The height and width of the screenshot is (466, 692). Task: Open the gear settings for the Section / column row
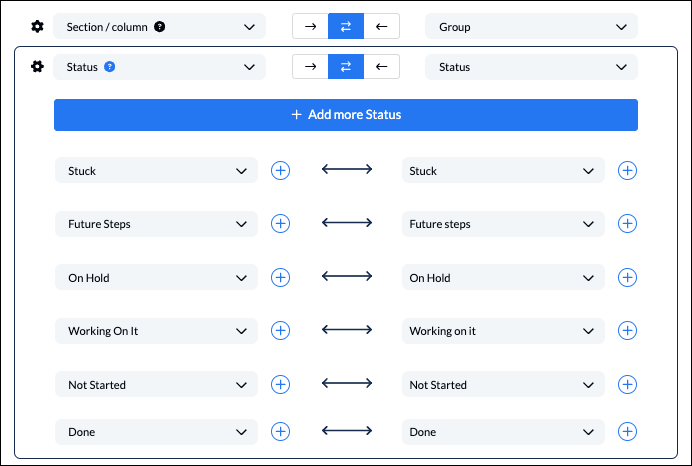pyautogui.click(x=37, y=26)
